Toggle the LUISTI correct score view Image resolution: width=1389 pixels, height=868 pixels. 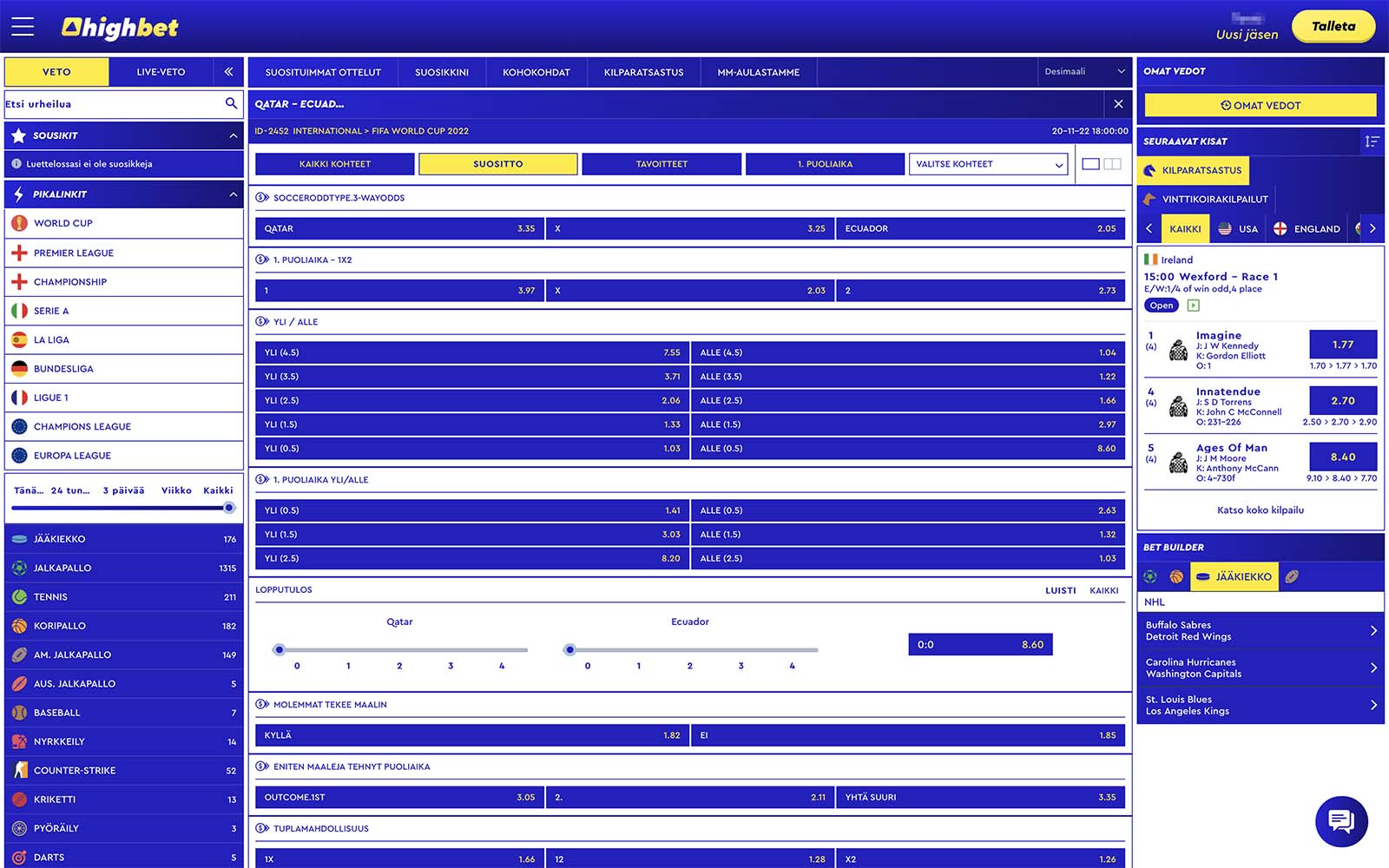pos(1060,590)
